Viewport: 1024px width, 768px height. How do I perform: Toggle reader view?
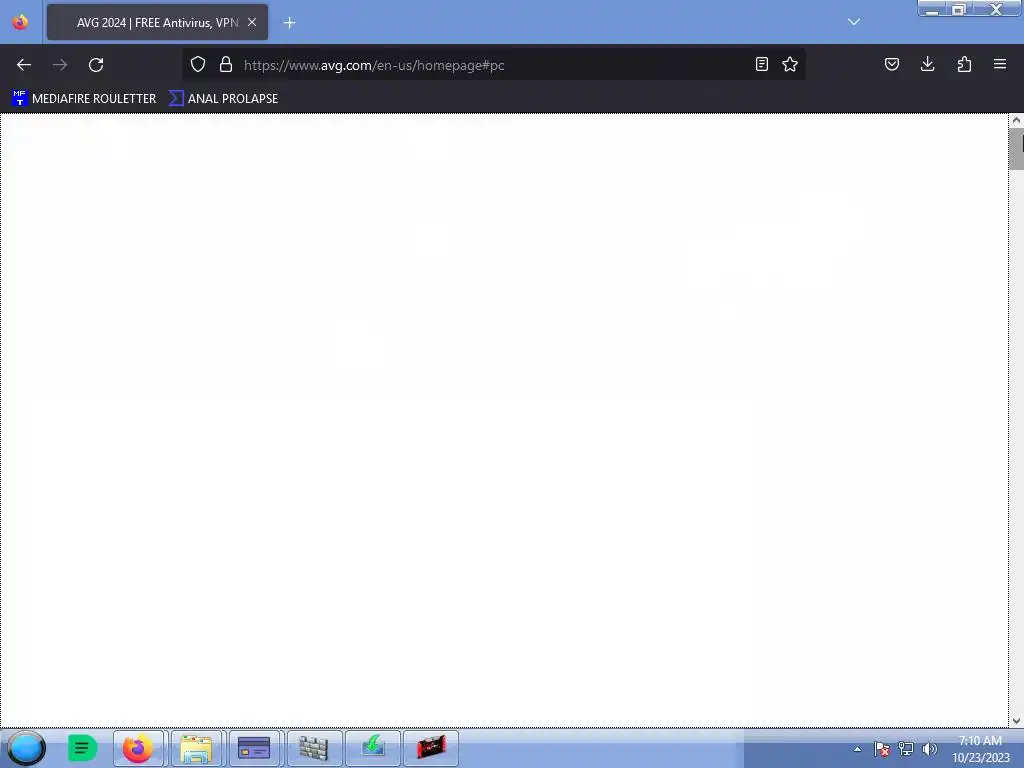pos(761,64)
